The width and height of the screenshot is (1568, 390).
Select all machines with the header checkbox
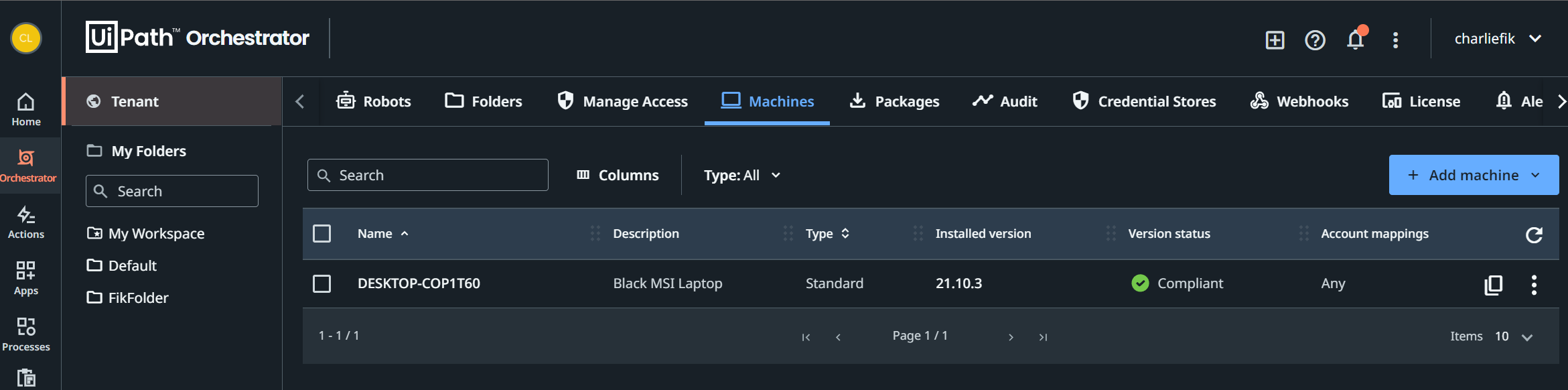322,234
